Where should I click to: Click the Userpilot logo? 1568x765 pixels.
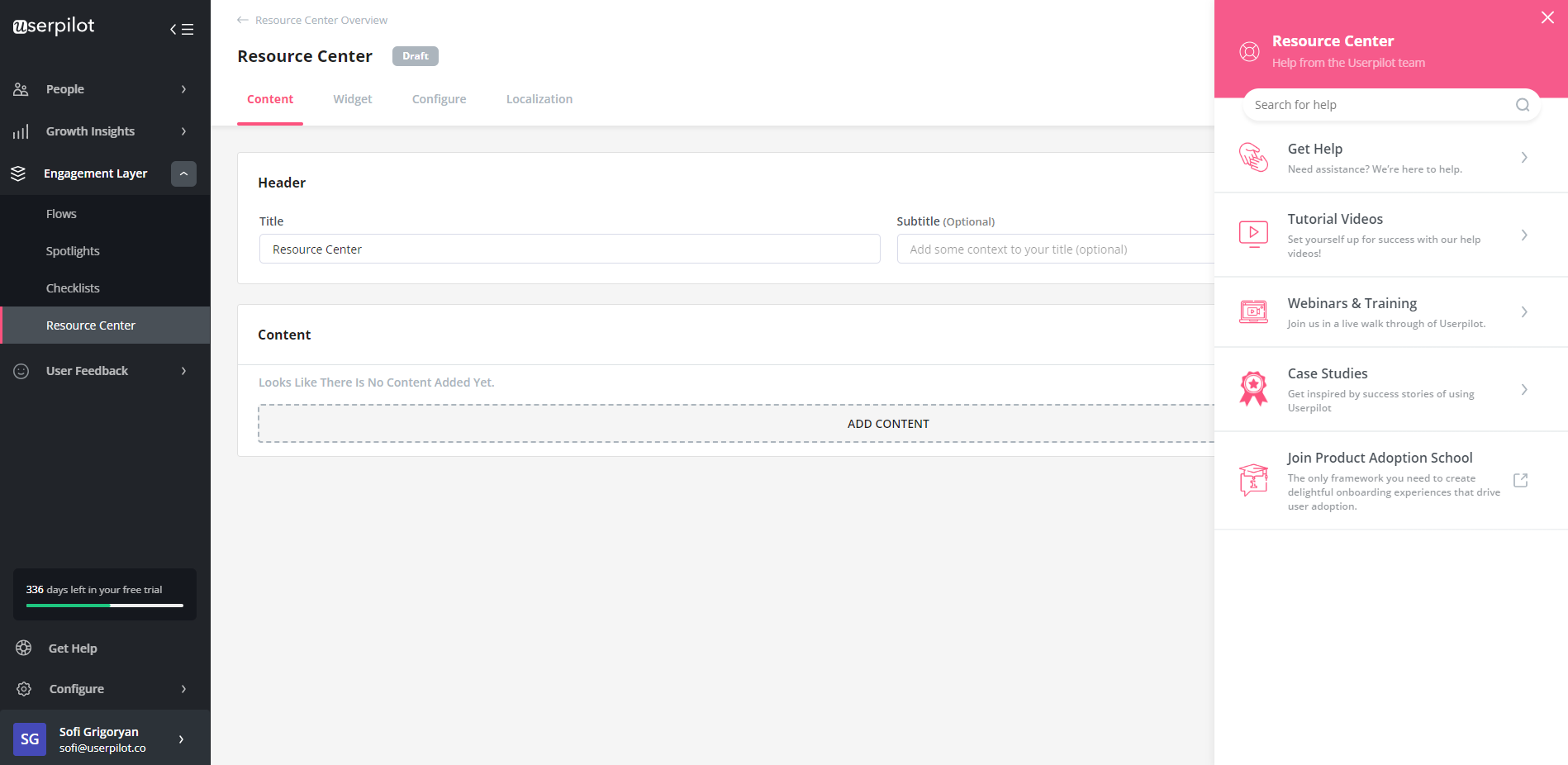[51, 26]
